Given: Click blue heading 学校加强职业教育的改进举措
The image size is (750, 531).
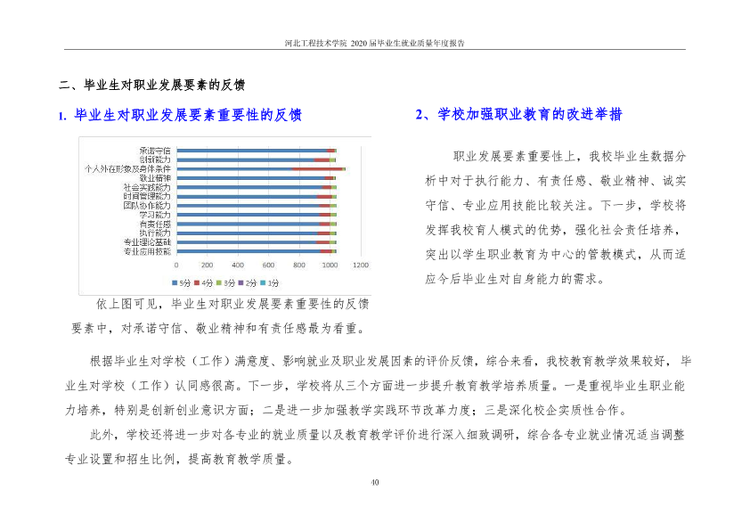Looking at the screenshot, I should coord(529,115).
